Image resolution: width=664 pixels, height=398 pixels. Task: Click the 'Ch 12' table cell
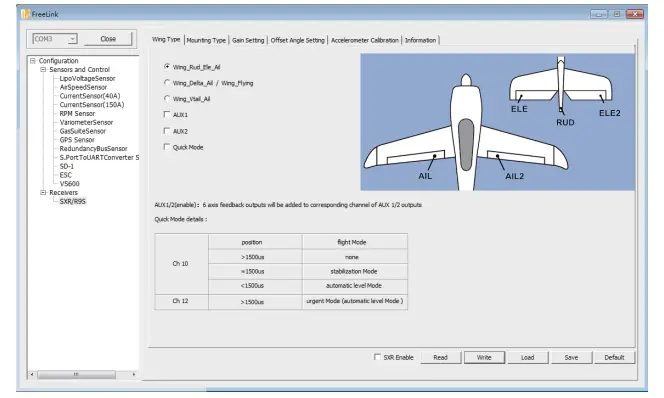181,301
